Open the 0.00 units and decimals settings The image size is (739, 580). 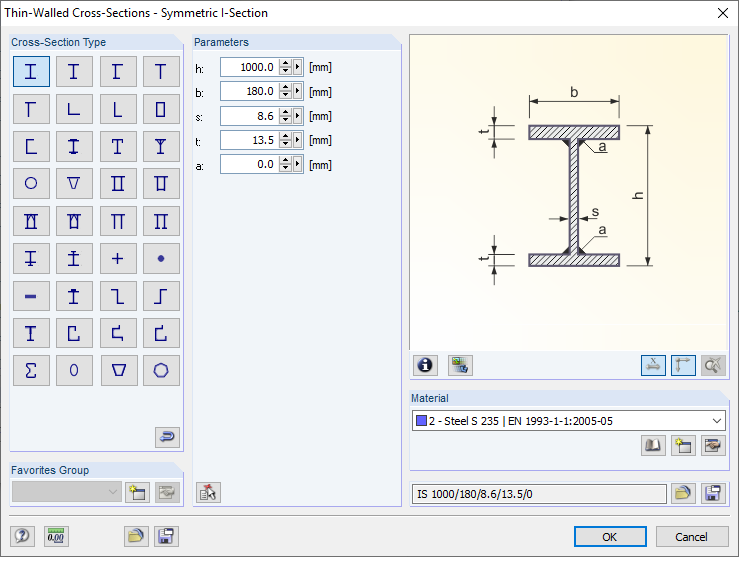pyautogui.click(x=56, y=536)
